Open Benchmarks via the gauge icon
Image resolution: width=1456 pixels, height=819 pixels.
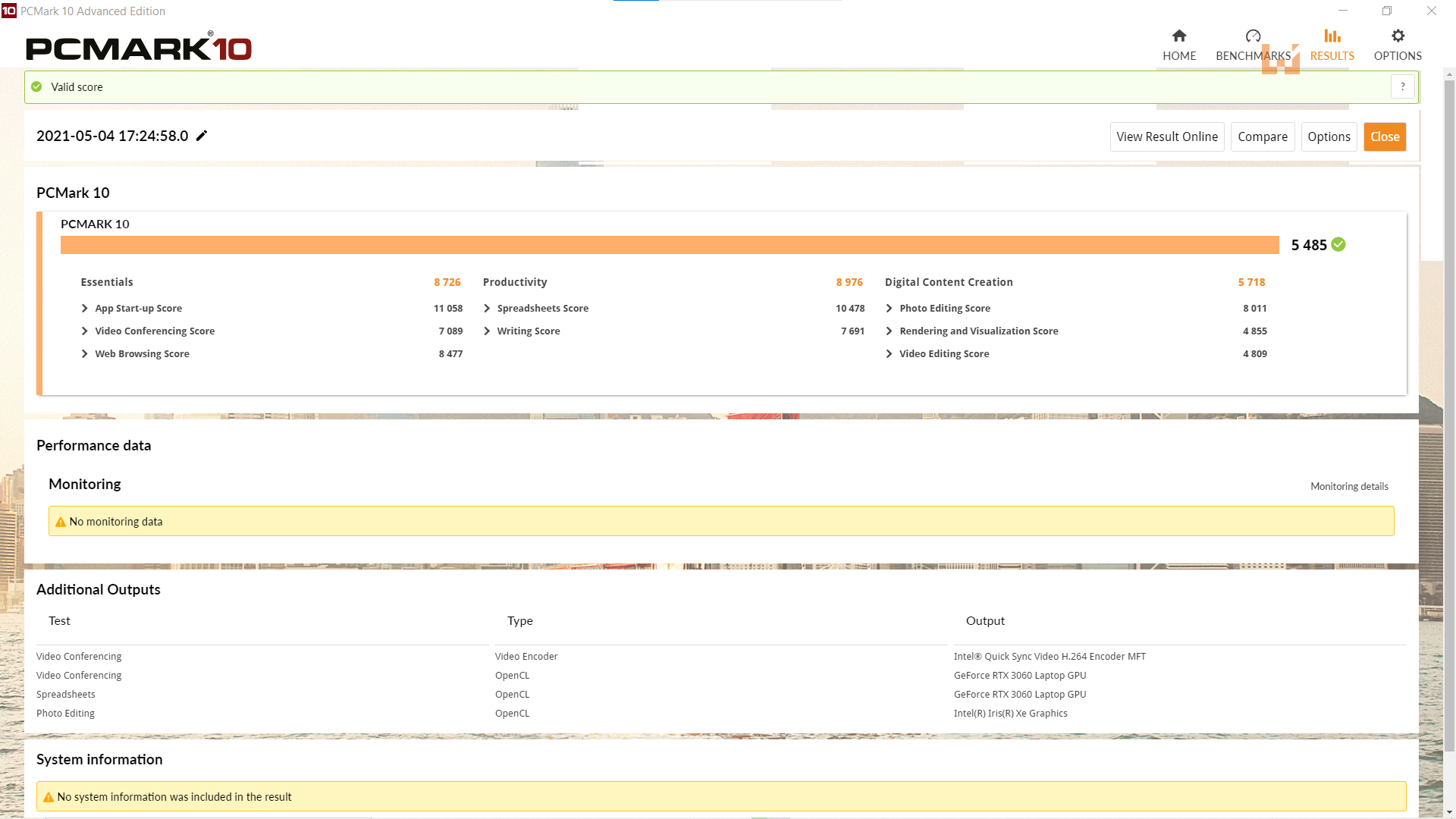pos(1253,36)
